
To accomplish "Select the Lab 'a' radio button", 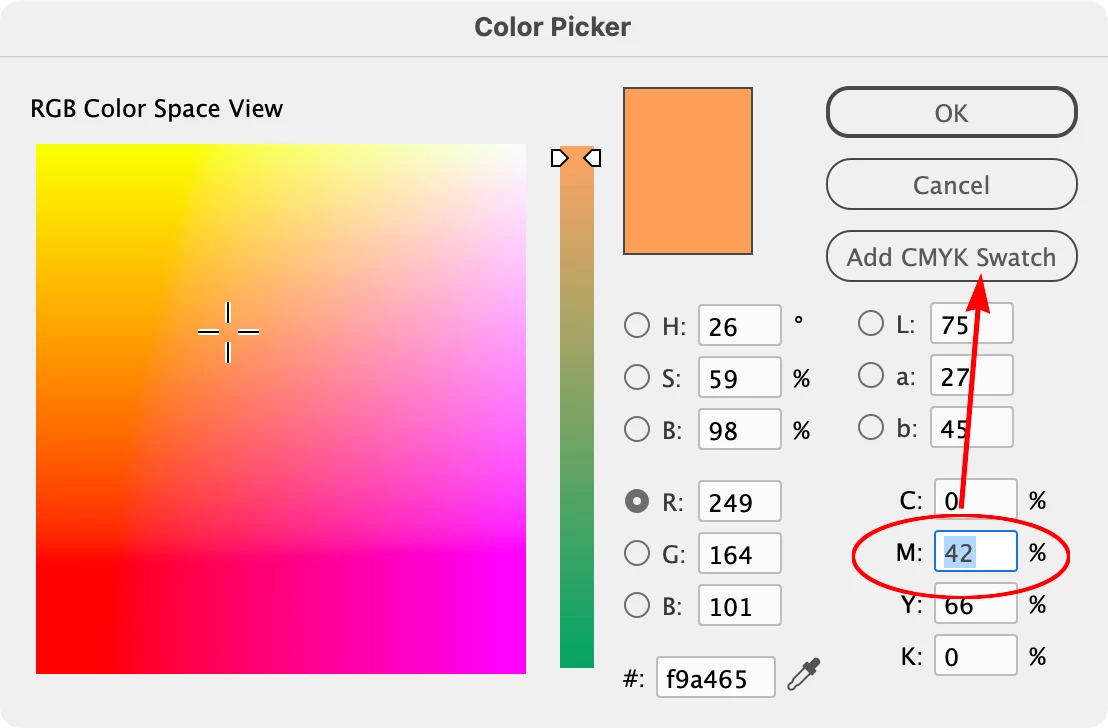I will (871, 375).
